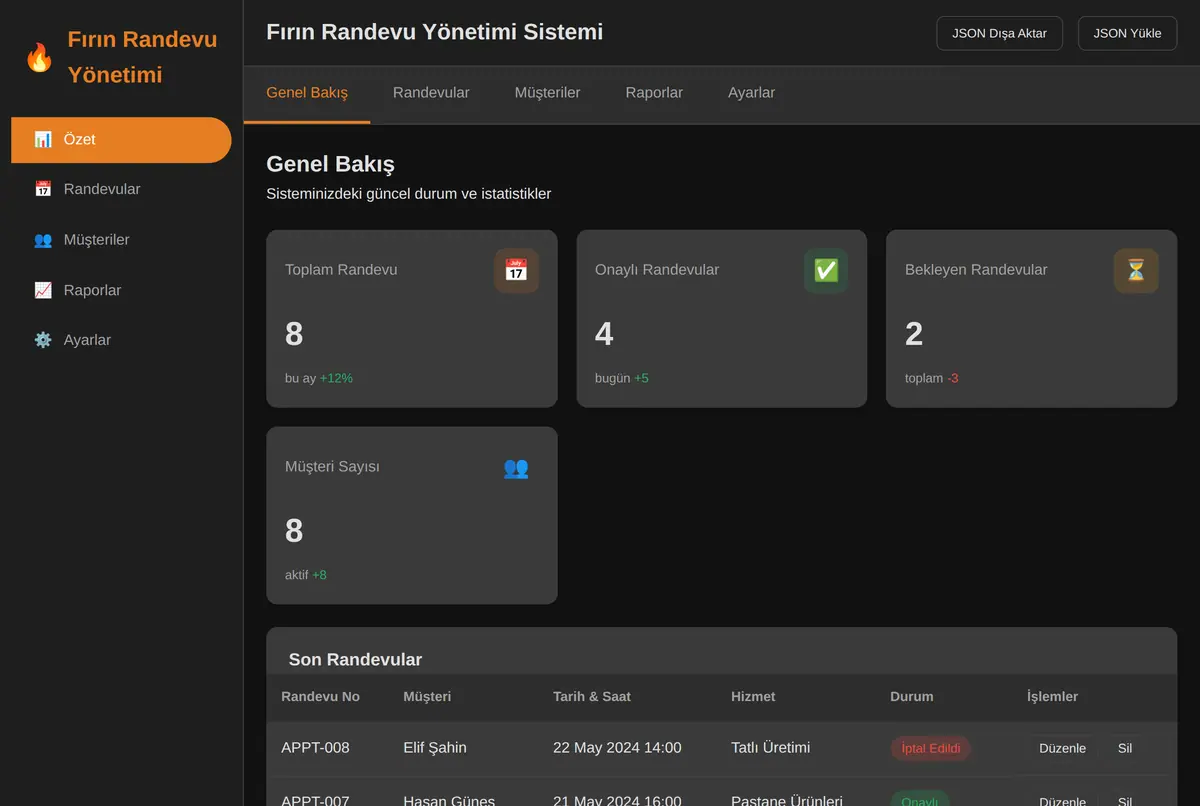Click the İptal Edildi status badge

931,748
